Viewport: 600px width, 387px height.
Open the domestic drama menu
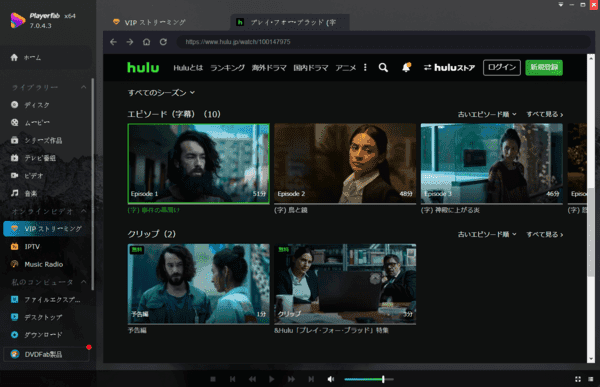[311, 68]
